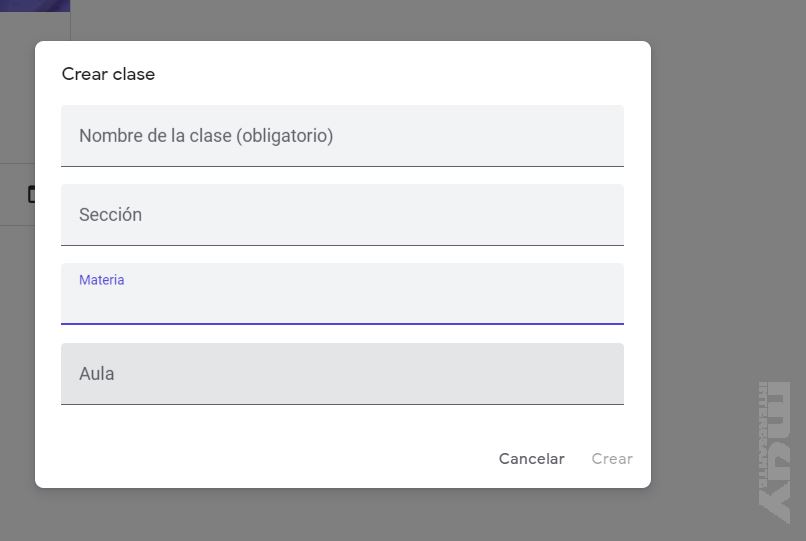Image resolution: width=806 pixels, height=541 pixels.
Task: Click inside the active Materia field
Action: coord(342,302)
